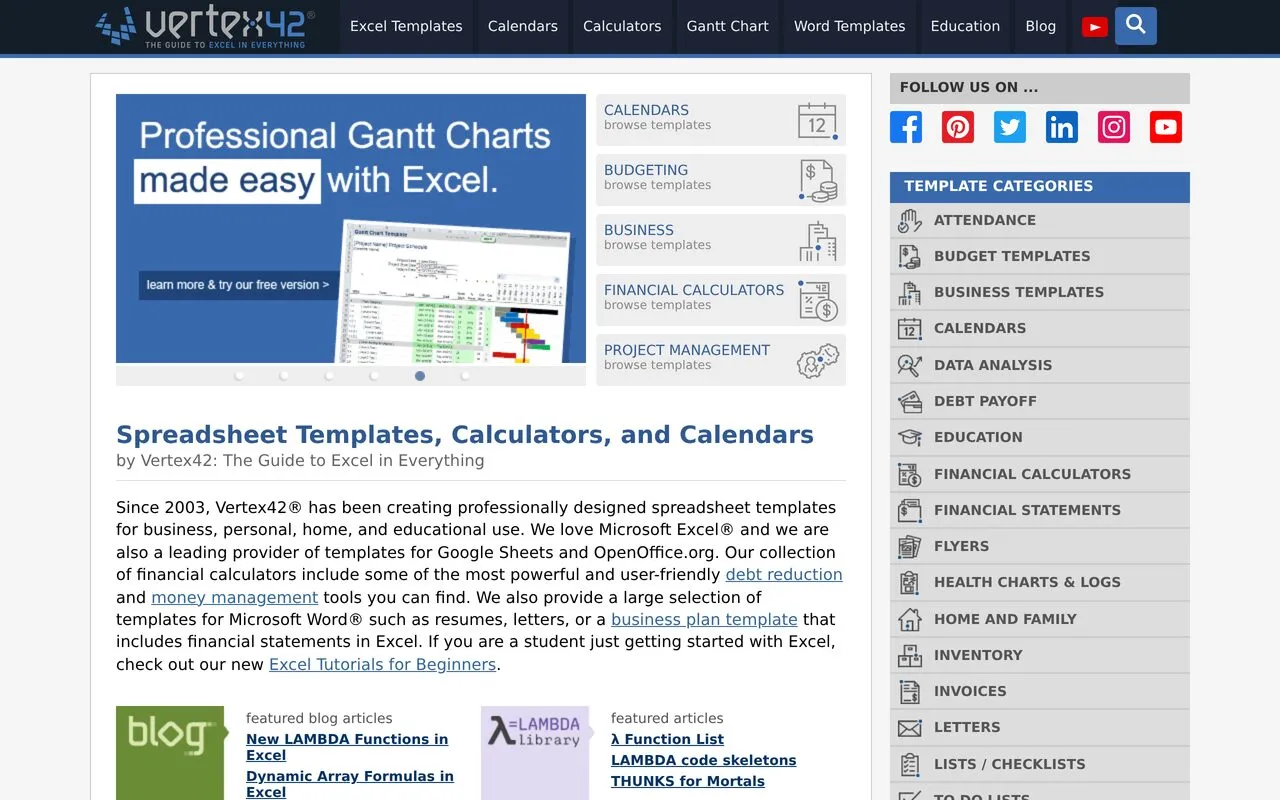Select the active fifth carousel dot
The image size is (1280, 800).
pyautogui.click(x=420, y=376)
